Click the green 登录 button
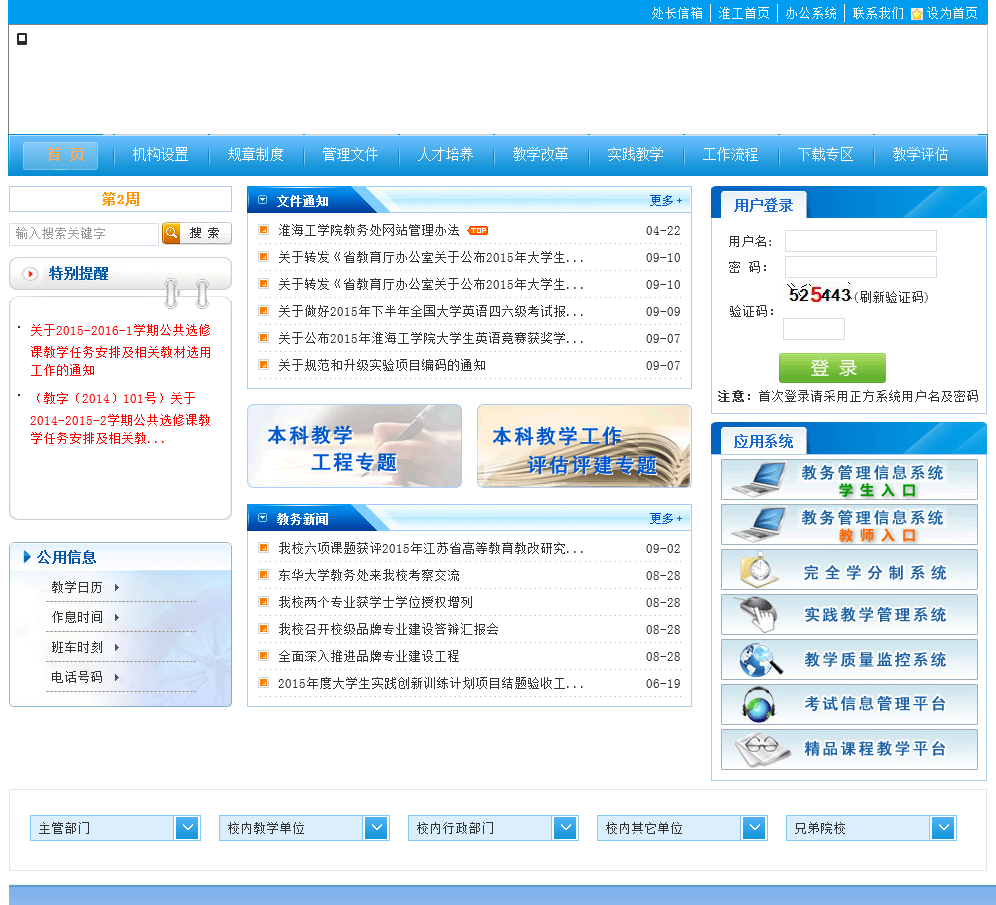This screenshot has height=905, width=996. point(832,368)
